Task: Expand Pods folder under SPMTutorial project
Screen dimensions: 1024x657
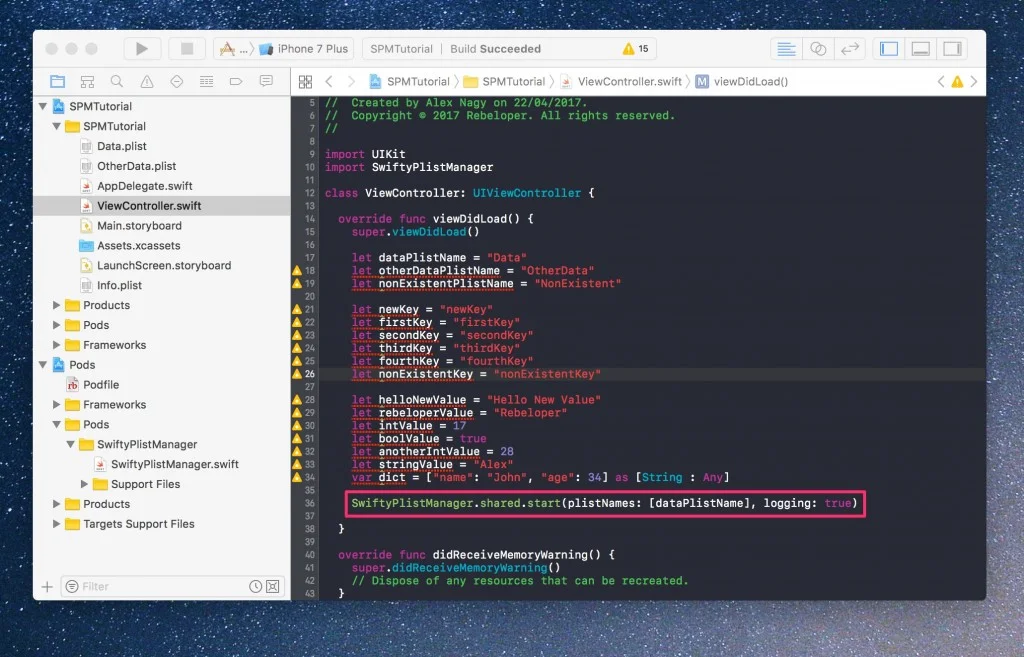Action: (57, 325)
